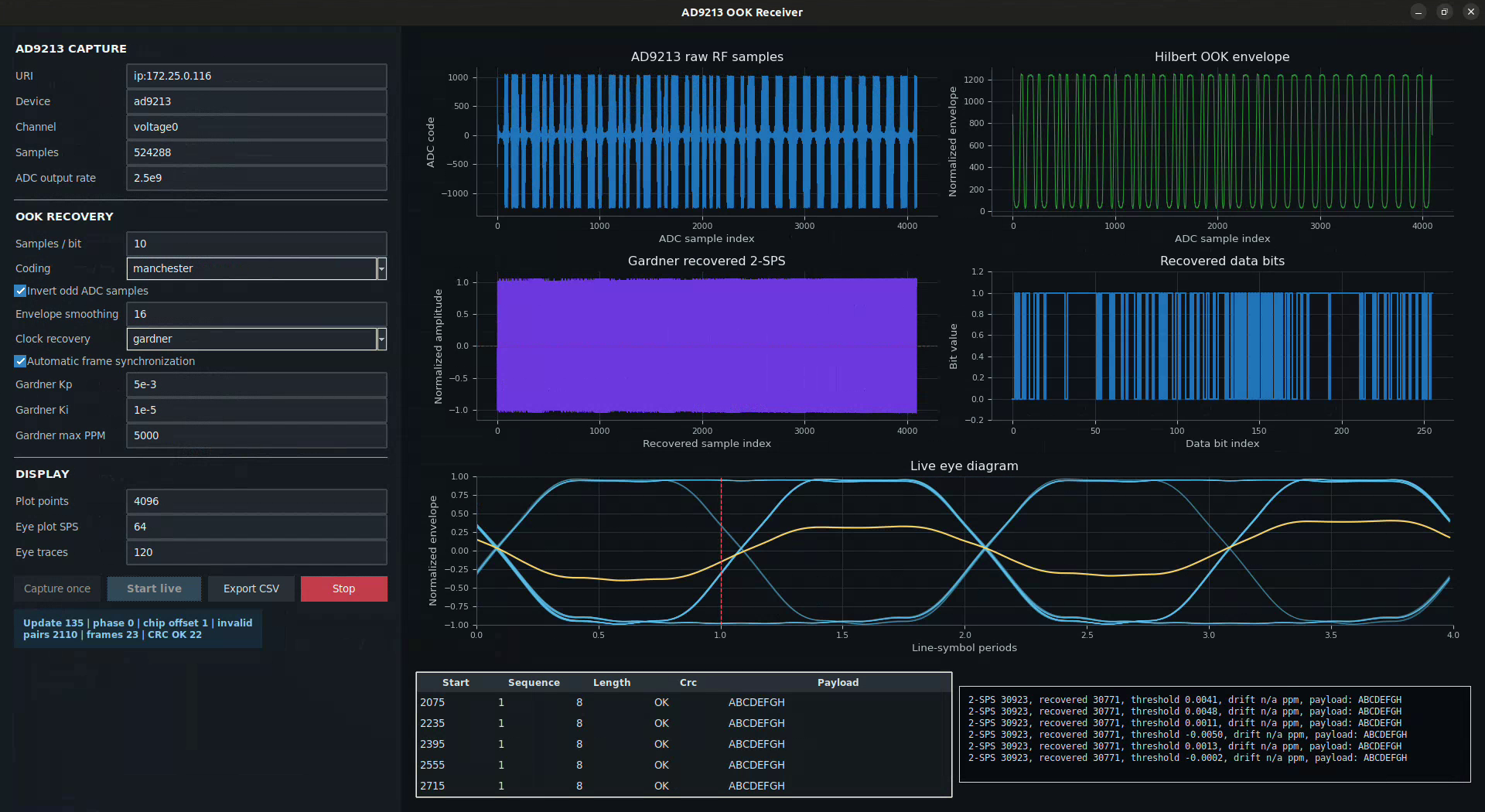
Task: Open the Coding dropdown arrow
Action: click(x=381, y=268)
